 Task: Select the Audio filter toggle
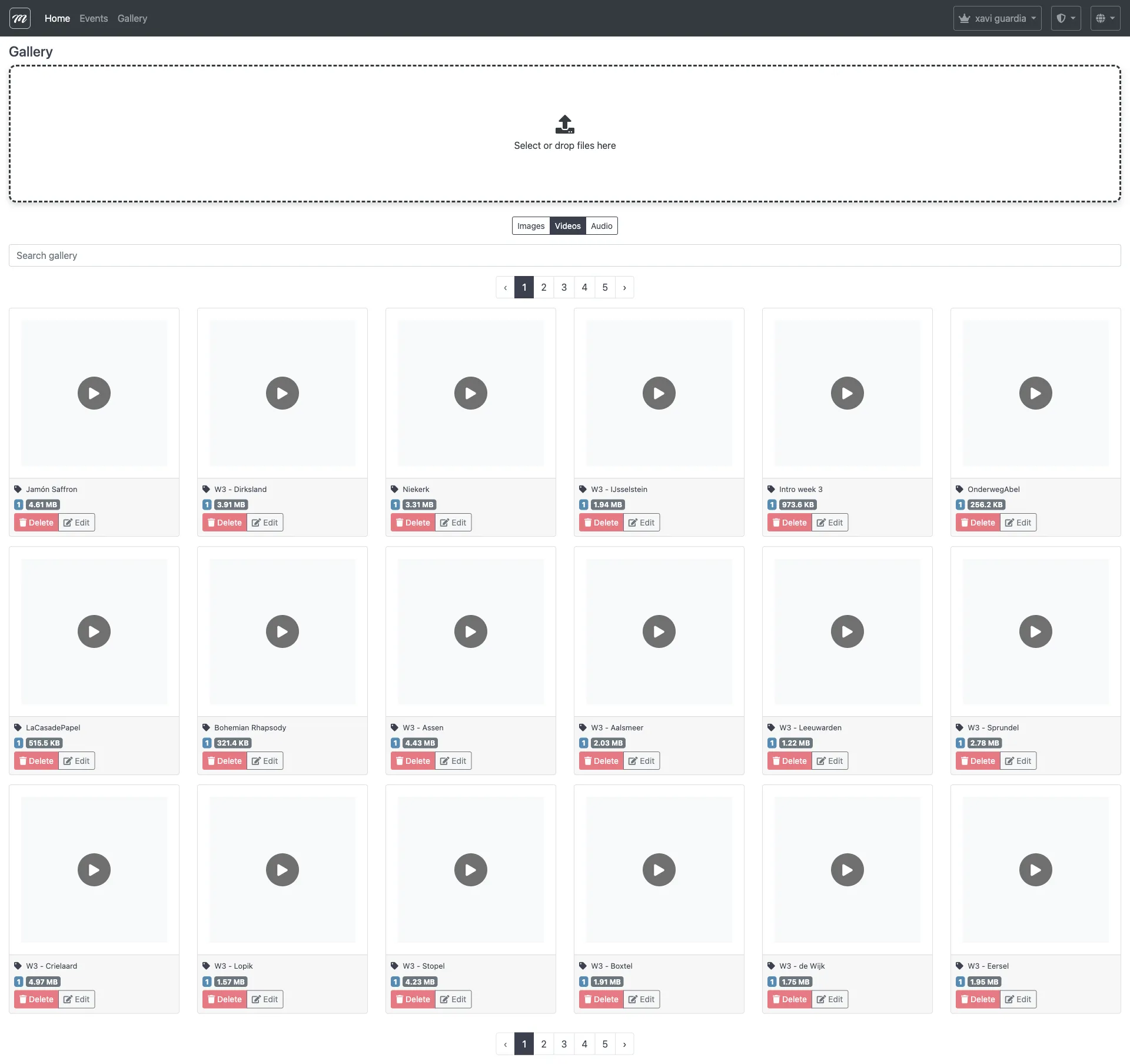[x=601, y=226]
